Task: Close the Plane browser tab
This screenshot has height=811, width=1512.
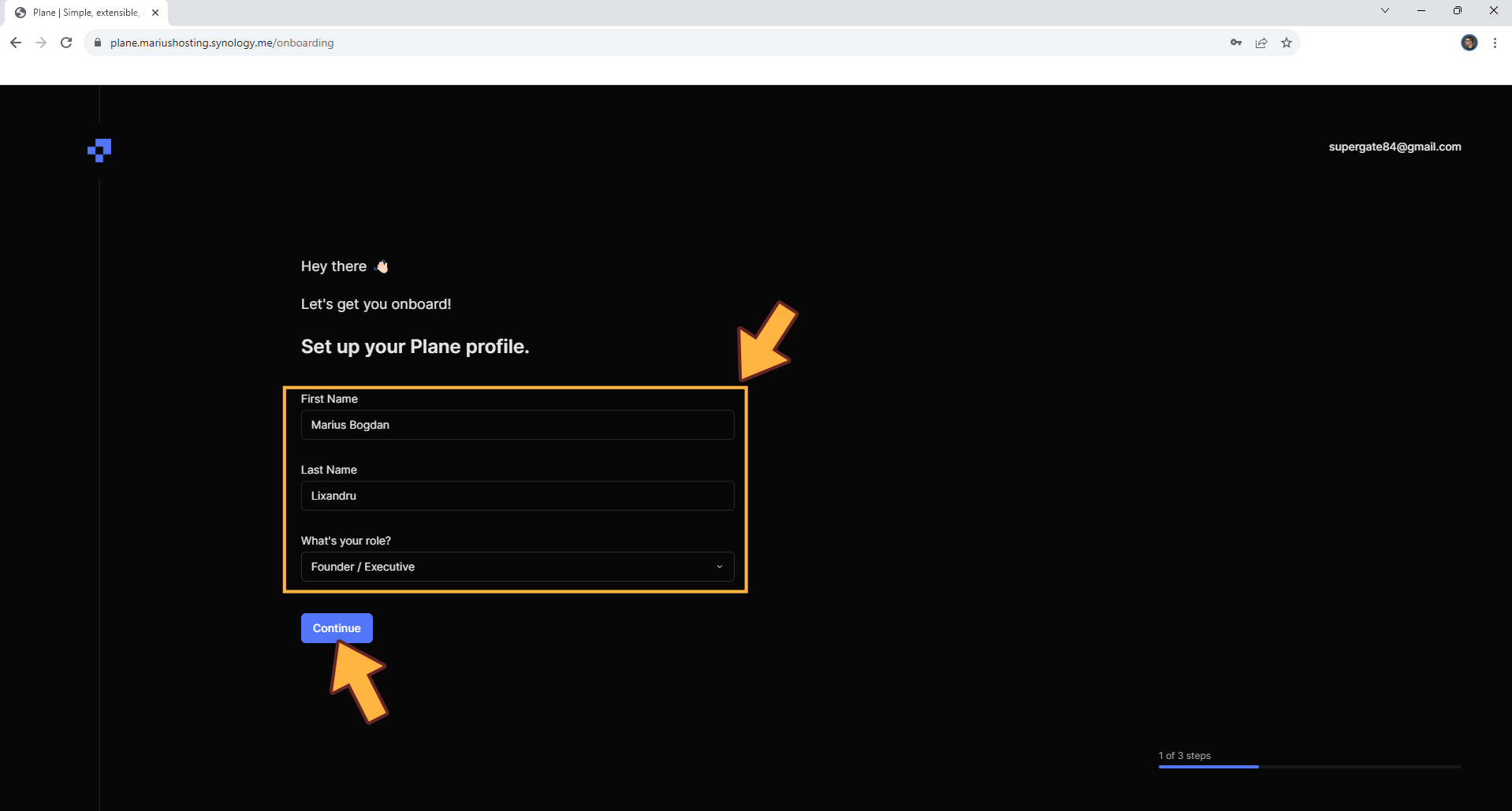Action: (155, 13)
